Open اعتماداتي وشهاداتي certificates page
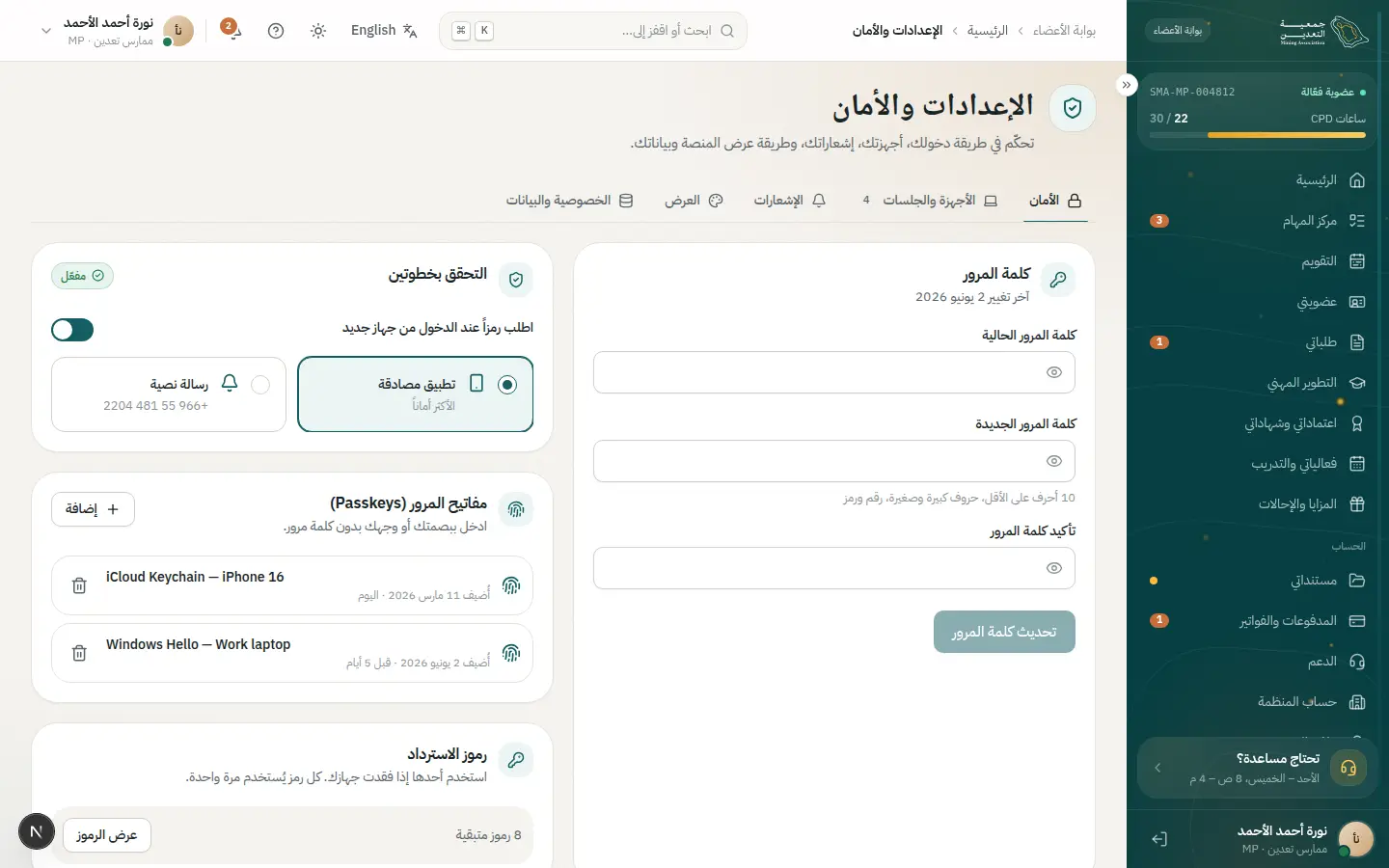 1258,423
